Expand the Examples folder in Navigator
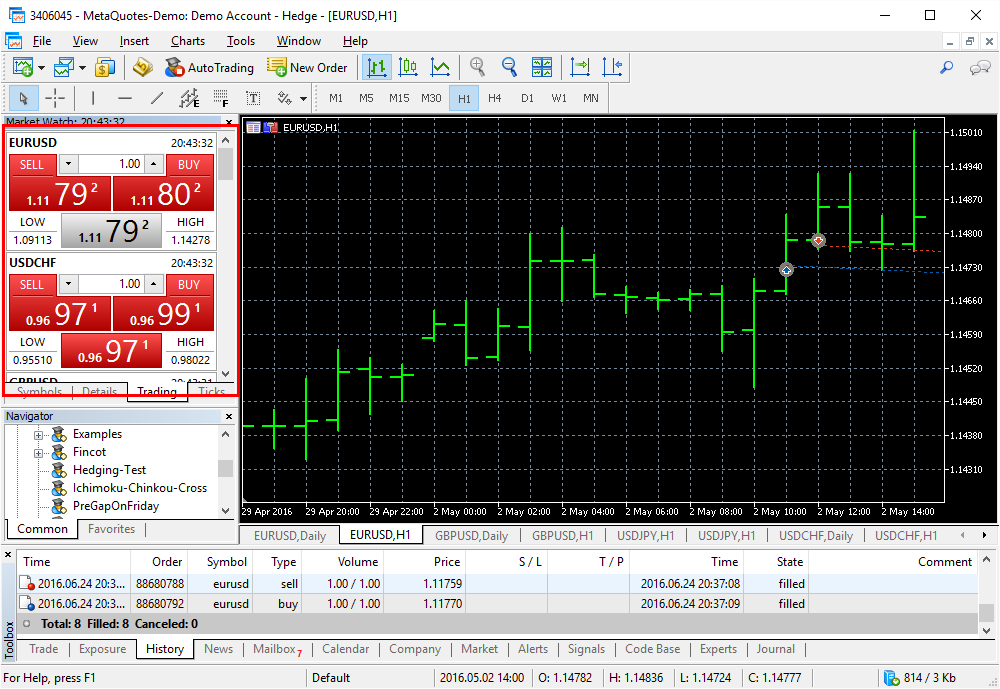1000x689 pixels. tap(40, 435)
